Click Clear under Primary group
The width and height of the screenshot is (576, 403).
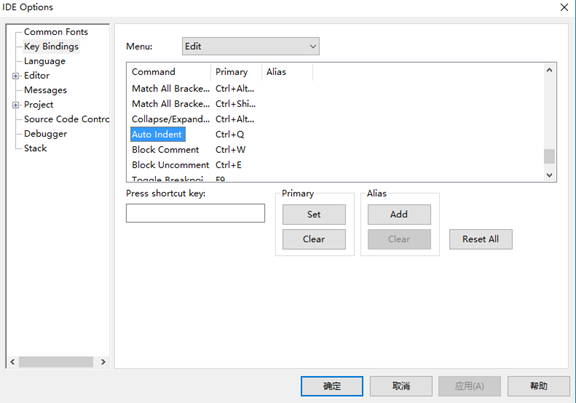tap(314, 239)
